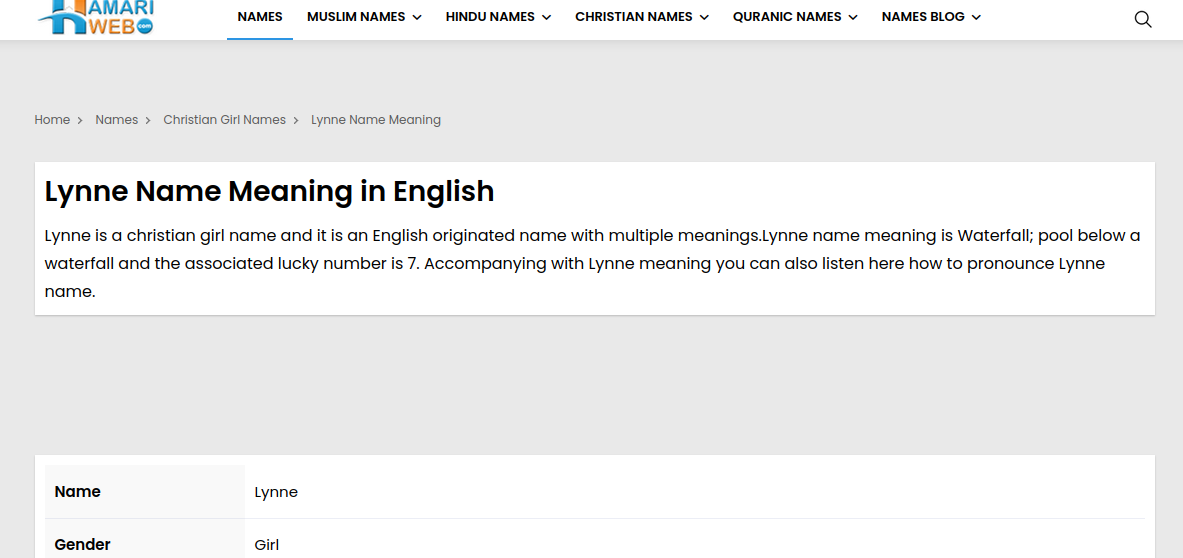Image resolution: width=1183 pixels, height=558 pixels.
Task: Go to Home breadcrumb link
Action: tap(52, 120)
